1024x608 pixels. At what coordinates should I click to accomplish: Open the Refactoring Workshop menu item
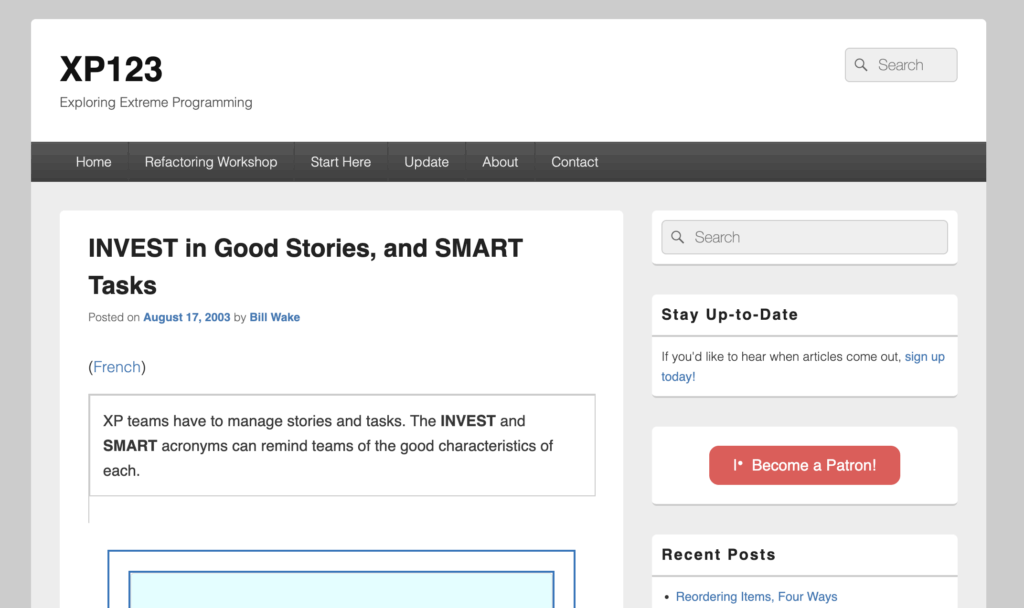(210, 162)
